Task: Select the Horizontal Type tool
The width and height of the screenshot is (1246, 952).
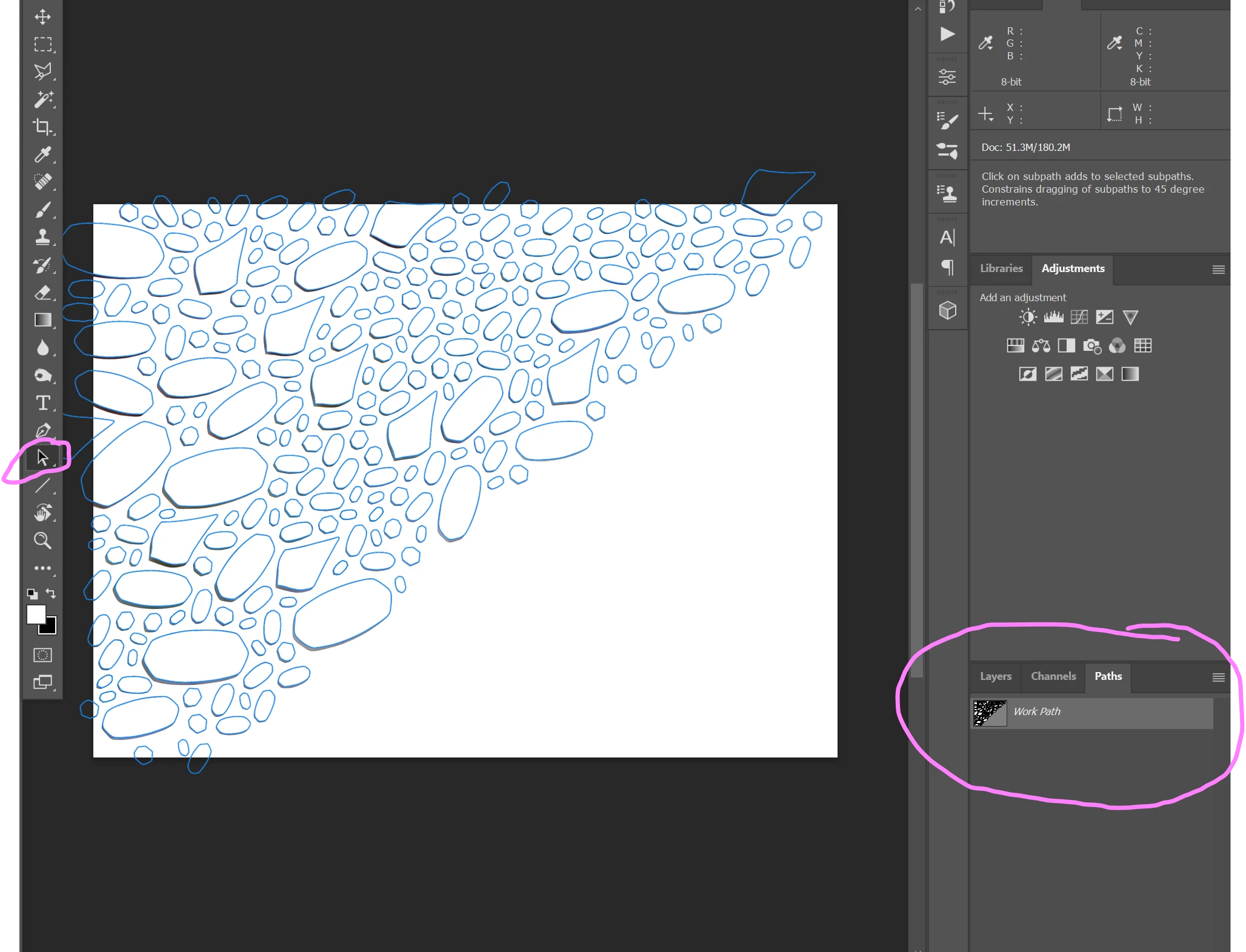Action: (42, 403)
